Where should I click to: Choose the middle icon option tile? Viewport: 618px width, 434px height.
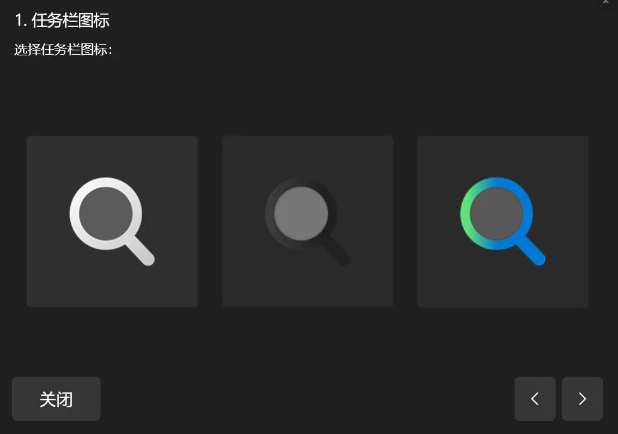(x=307, y=222)
